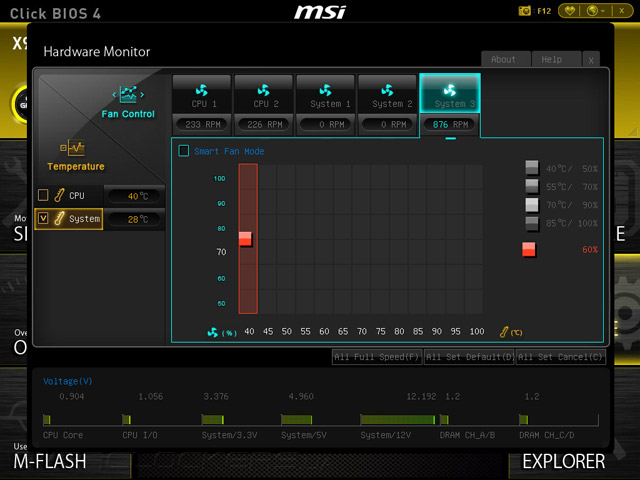Click the fan percent icon on graph axis

coord(213,332)
